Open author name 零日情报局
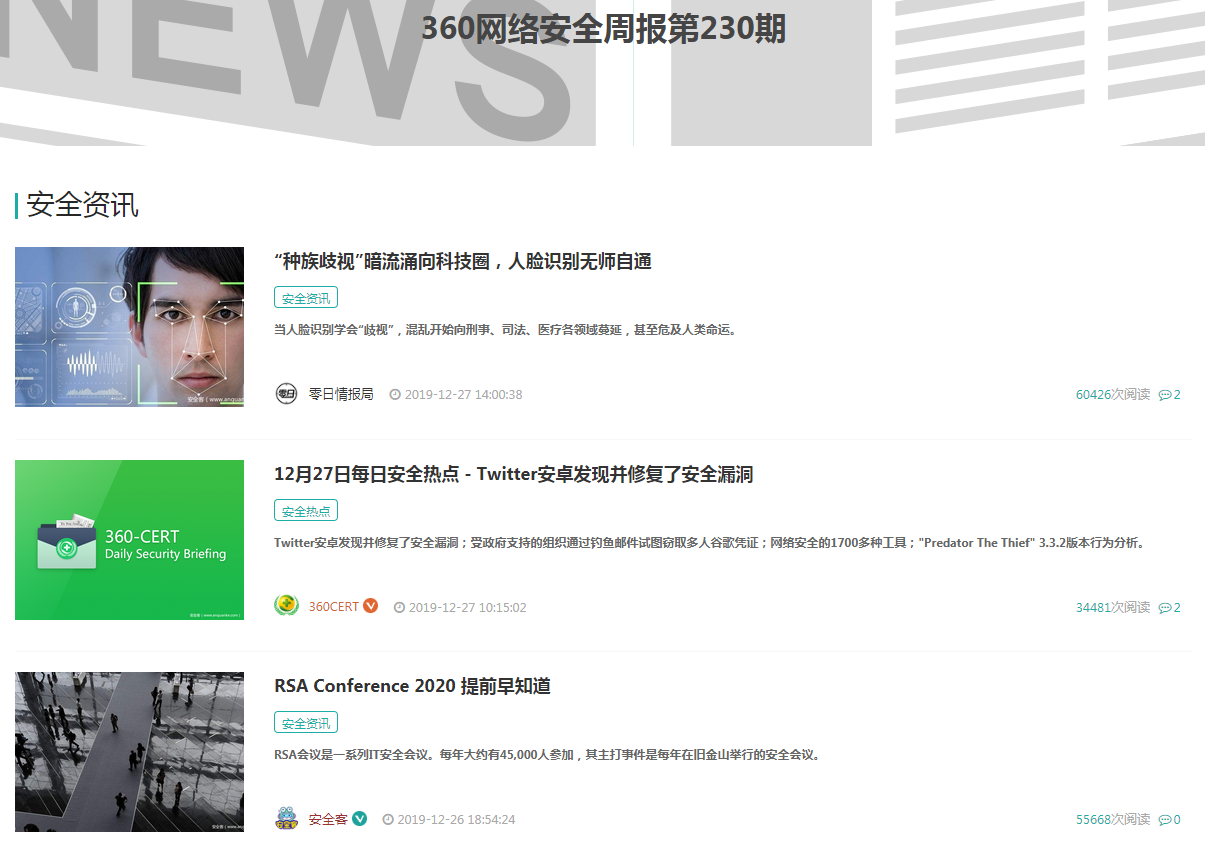Image resolution: width=1205 pixels, height=851 pixels. point(341,394)
